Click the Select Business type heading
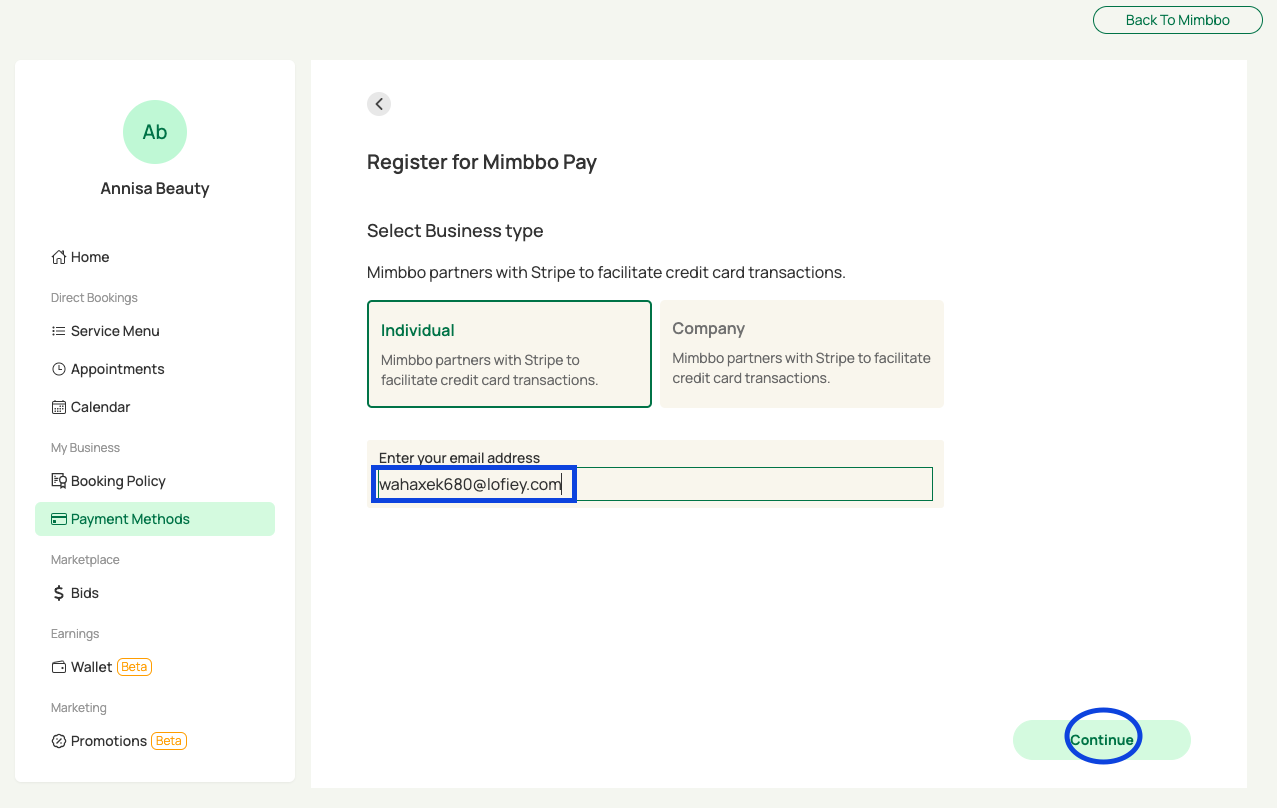Viewport: 1277px width, 808px height. [455, 231]
